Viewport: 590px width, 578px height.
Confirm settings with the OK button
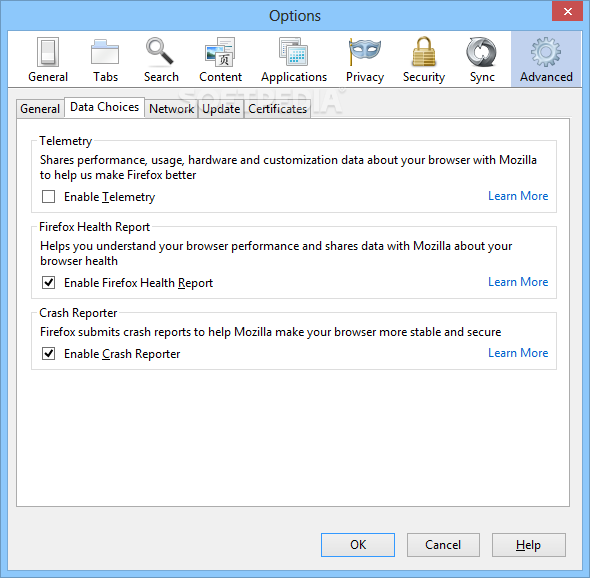(x=358, y=545)
